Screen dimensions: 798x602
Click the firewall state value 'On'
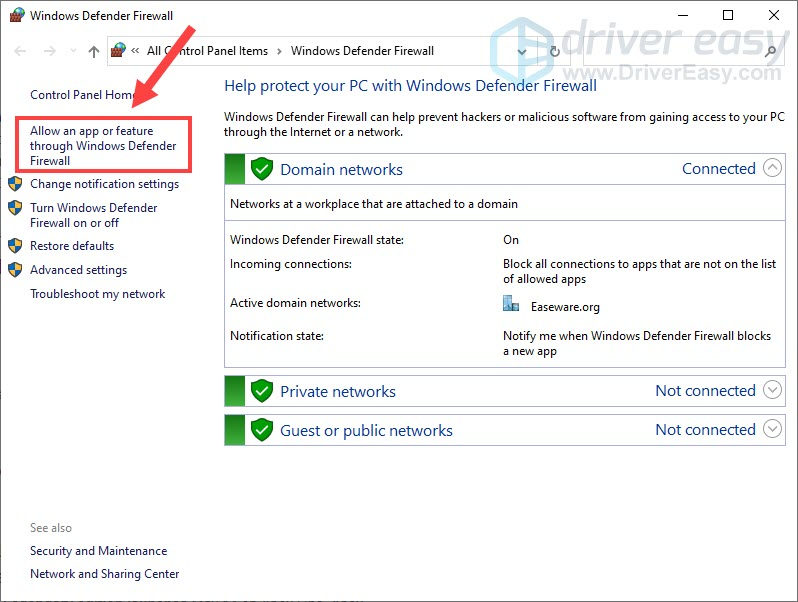(x=511, y=240)
